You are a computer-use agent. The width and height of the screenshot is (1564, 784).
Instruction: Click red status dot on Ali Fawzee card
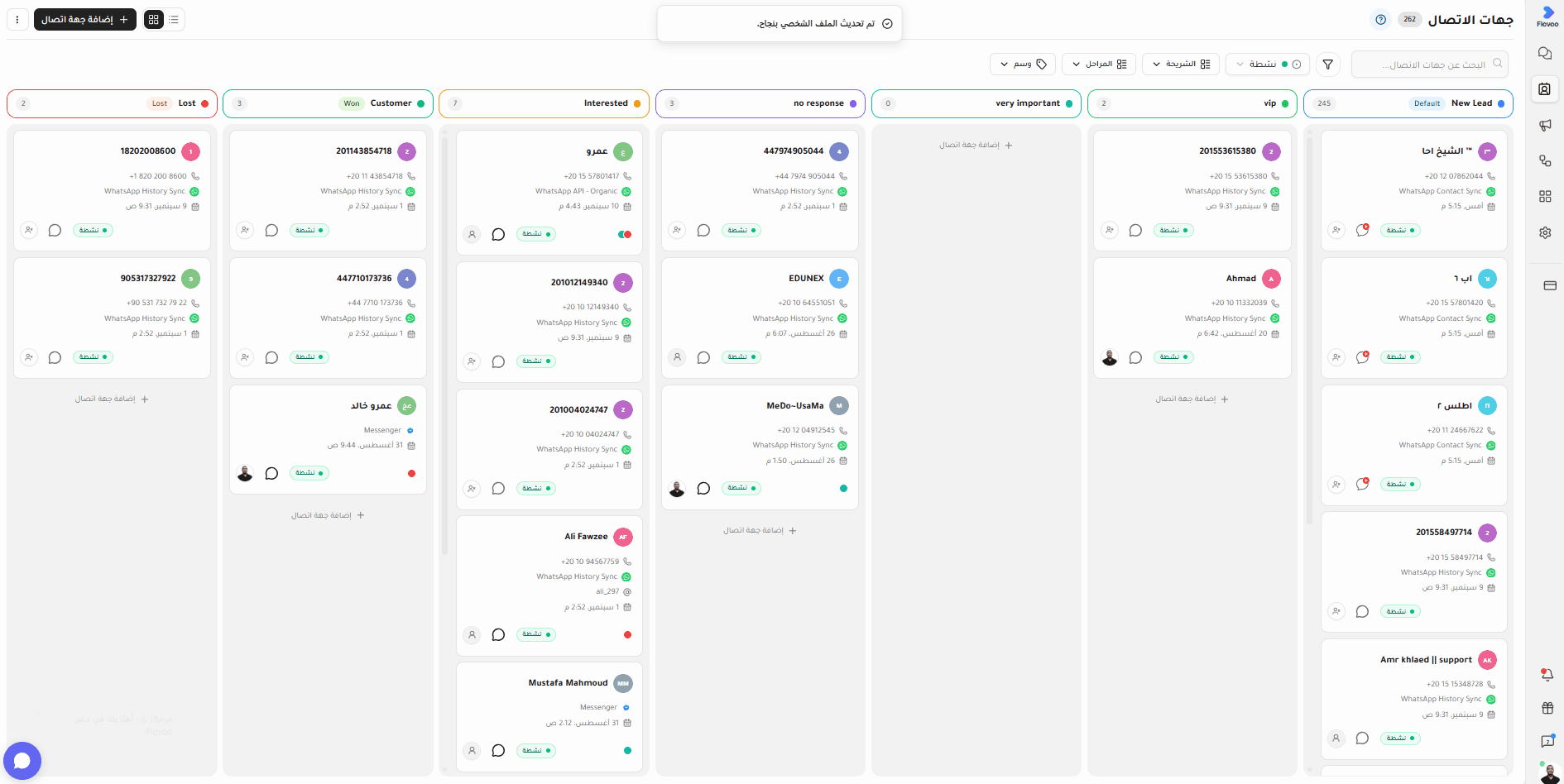tap(627, 634)
